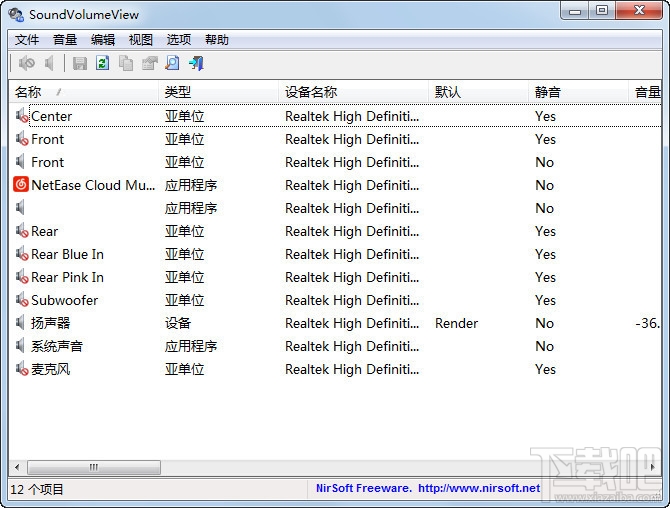Sort by the 类型 column header
This screenshot has height=508, width=670.
click(x=219, y=92)
